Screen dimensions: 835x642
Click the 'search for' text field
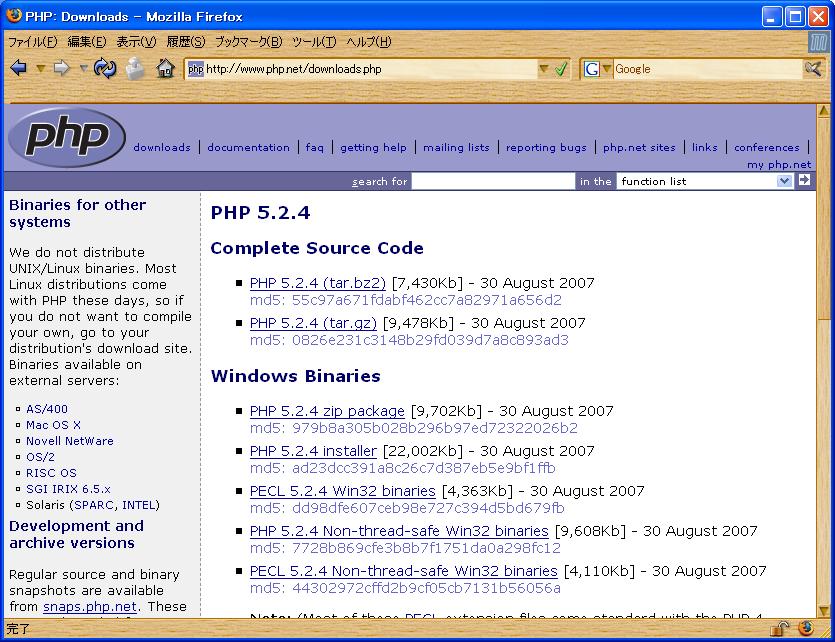(x=493, y=181)
